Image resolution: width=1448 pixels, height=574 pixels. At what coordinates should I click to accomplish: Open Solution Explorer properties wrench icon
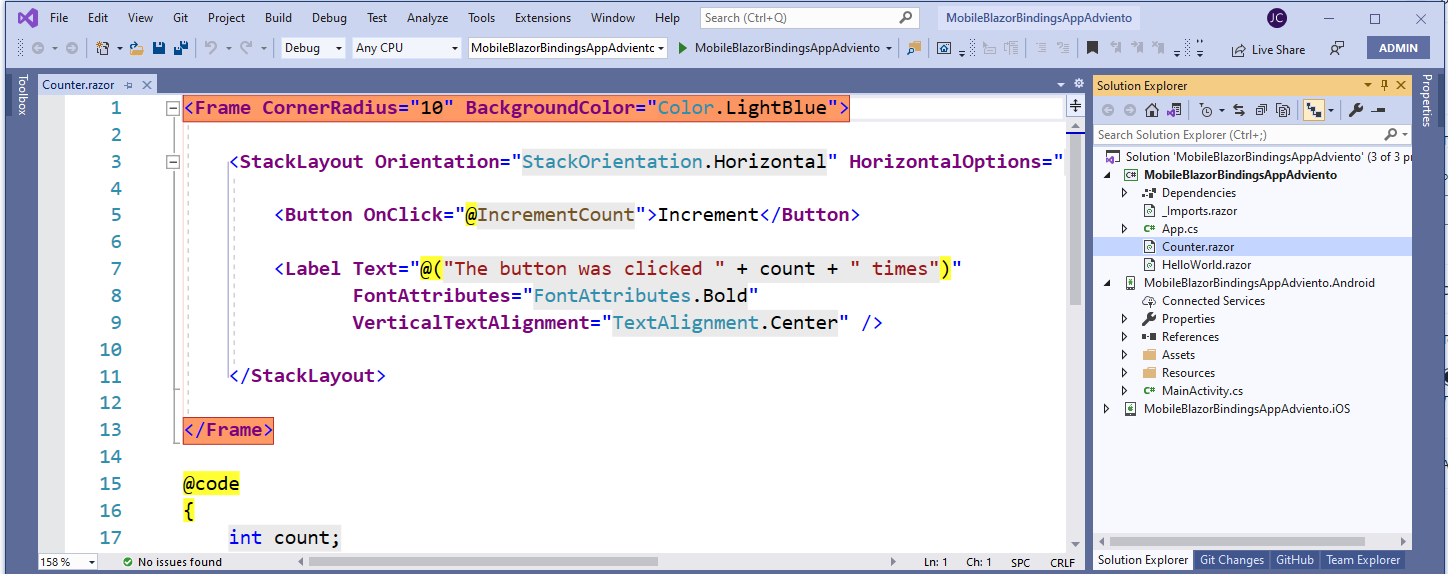click(x=1356, y=110)
